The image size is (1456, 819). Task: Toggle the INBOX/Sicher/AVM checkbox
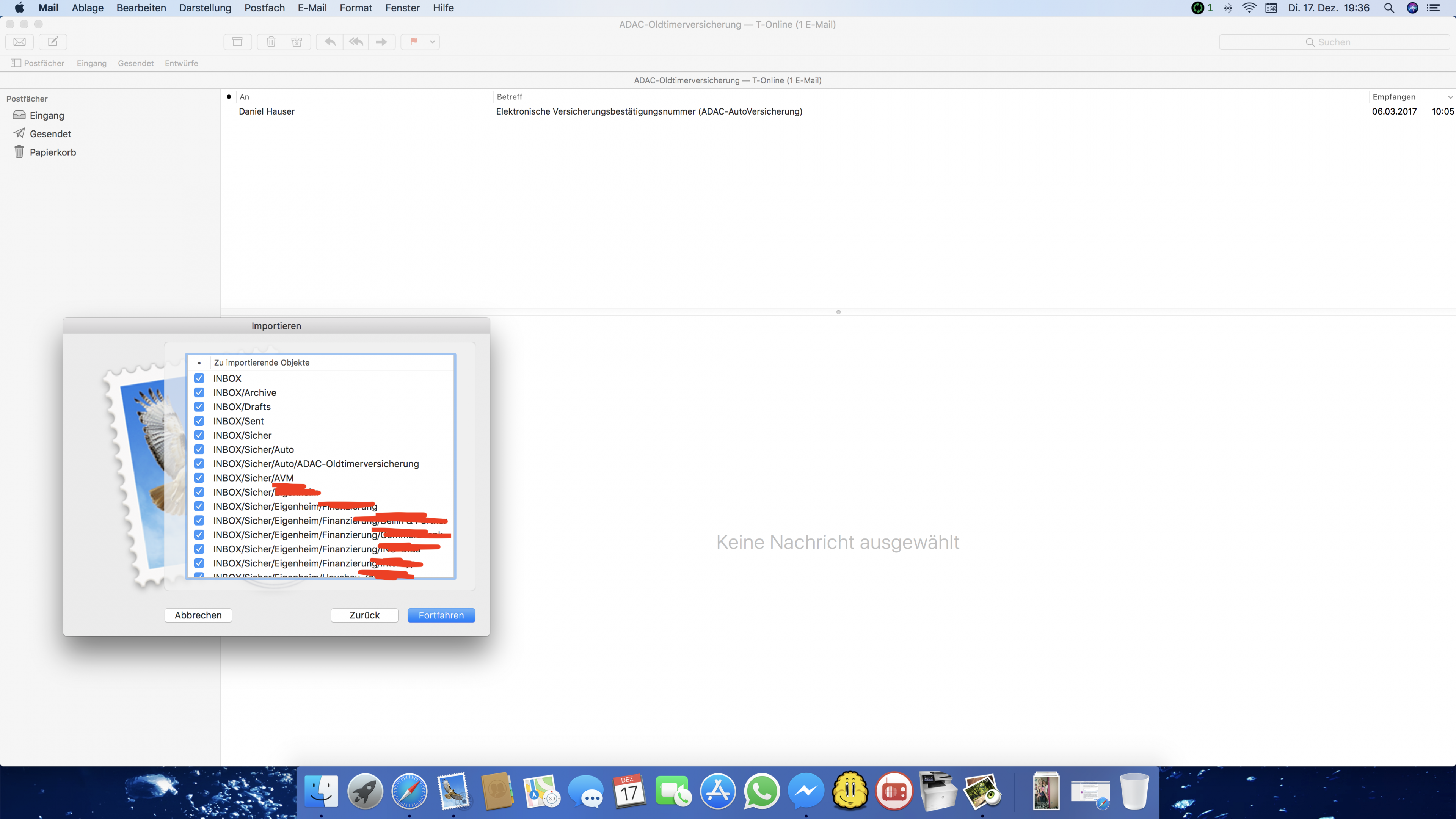click(x=199, y=478)
